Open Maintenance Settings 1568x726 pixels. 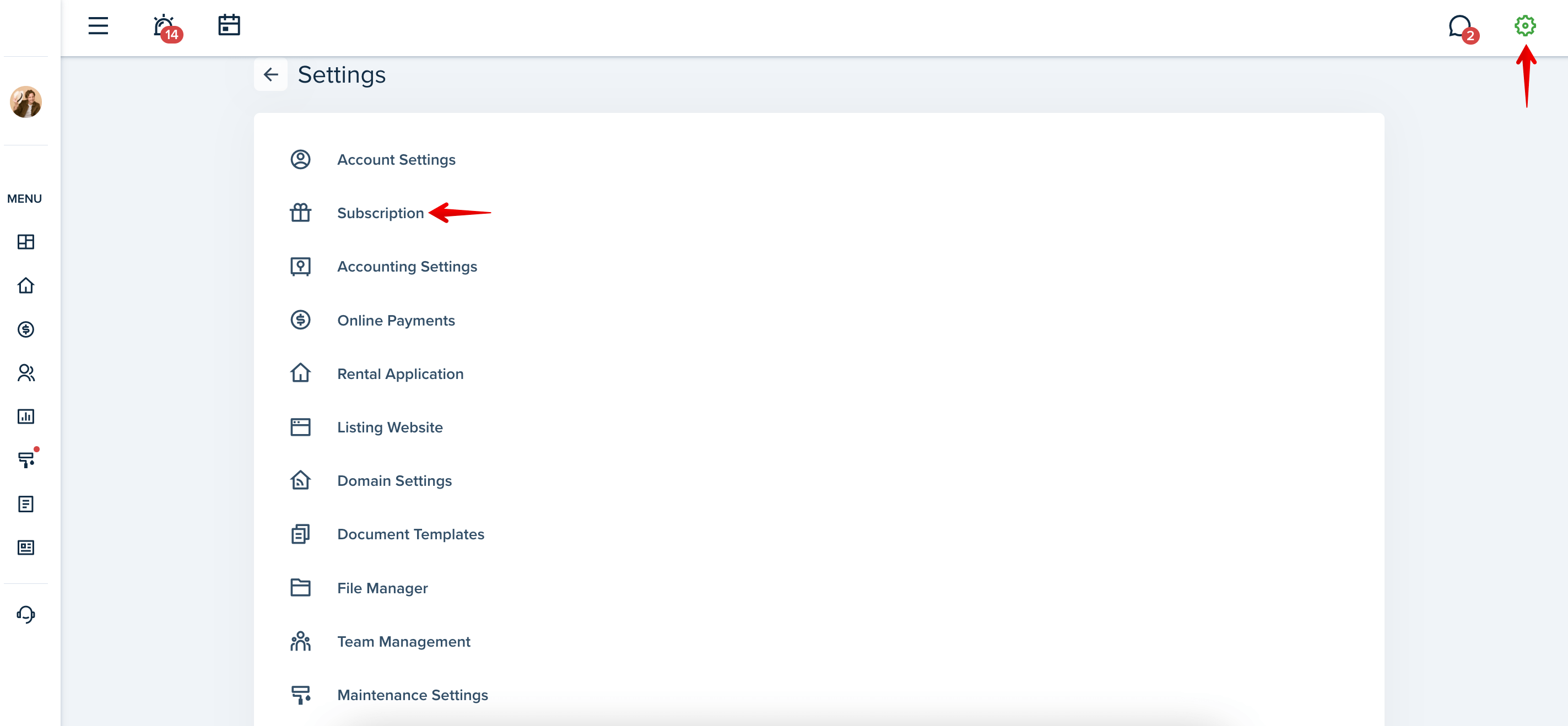413,696
